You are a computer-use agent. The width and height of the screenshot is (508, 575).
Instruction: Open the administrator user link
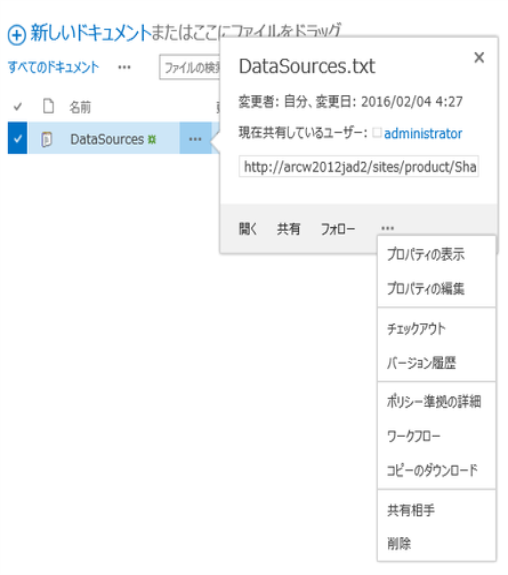[423, 133]
